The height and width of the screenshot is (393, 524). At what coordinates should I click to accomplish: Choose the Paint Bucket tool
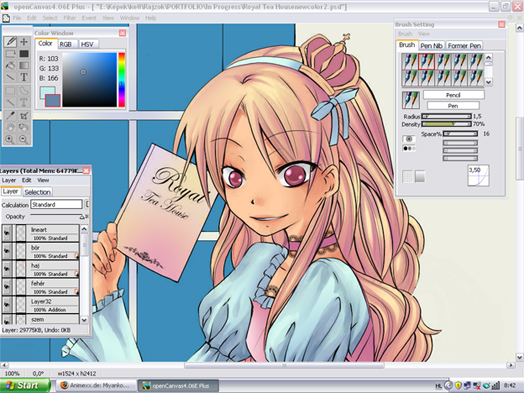tap(10, 65)
